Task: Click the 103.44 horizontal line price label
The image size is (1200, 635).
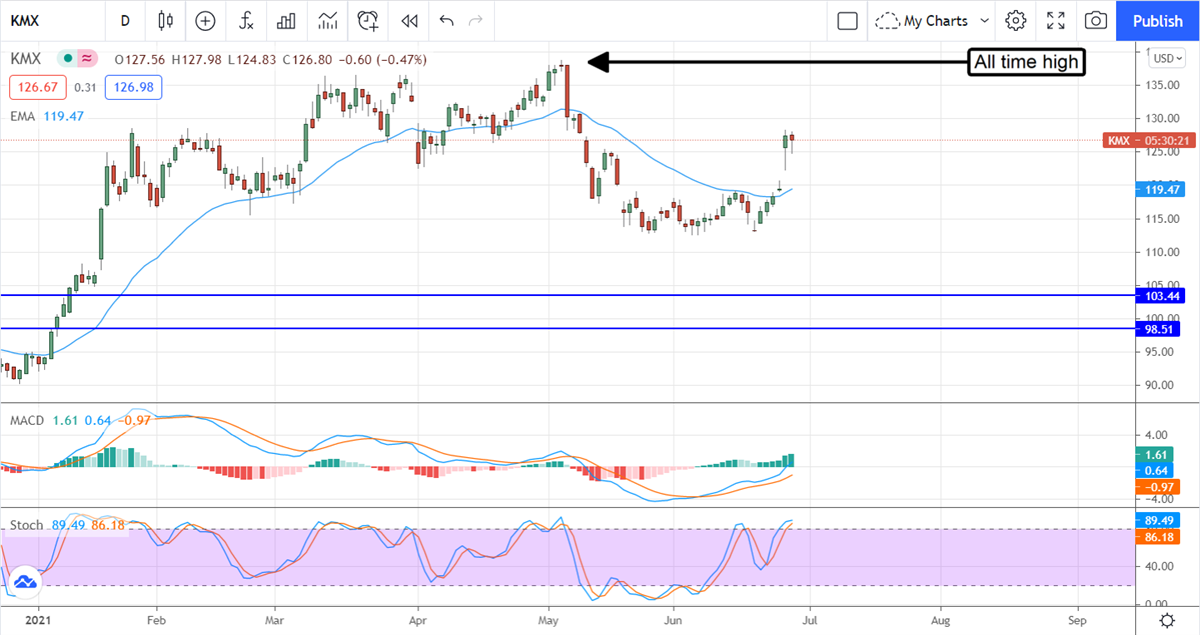Action: click(x=1161, y=296)
